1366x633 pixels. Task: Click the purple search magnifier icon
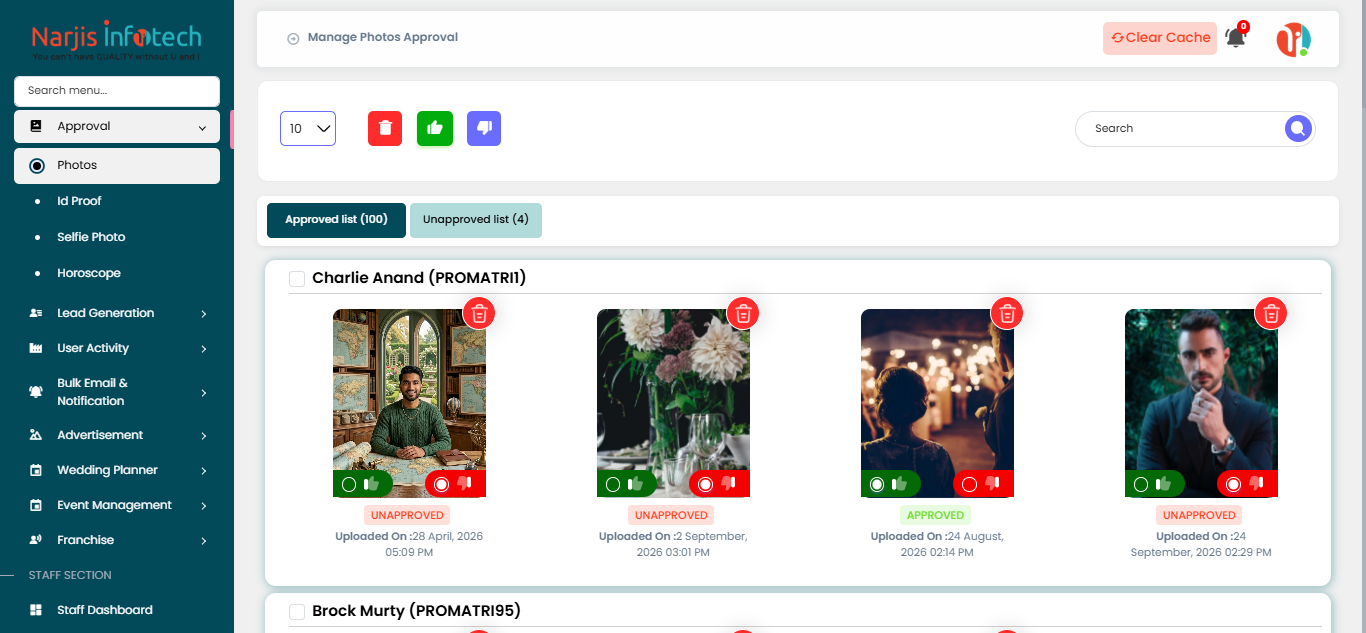1298,128
